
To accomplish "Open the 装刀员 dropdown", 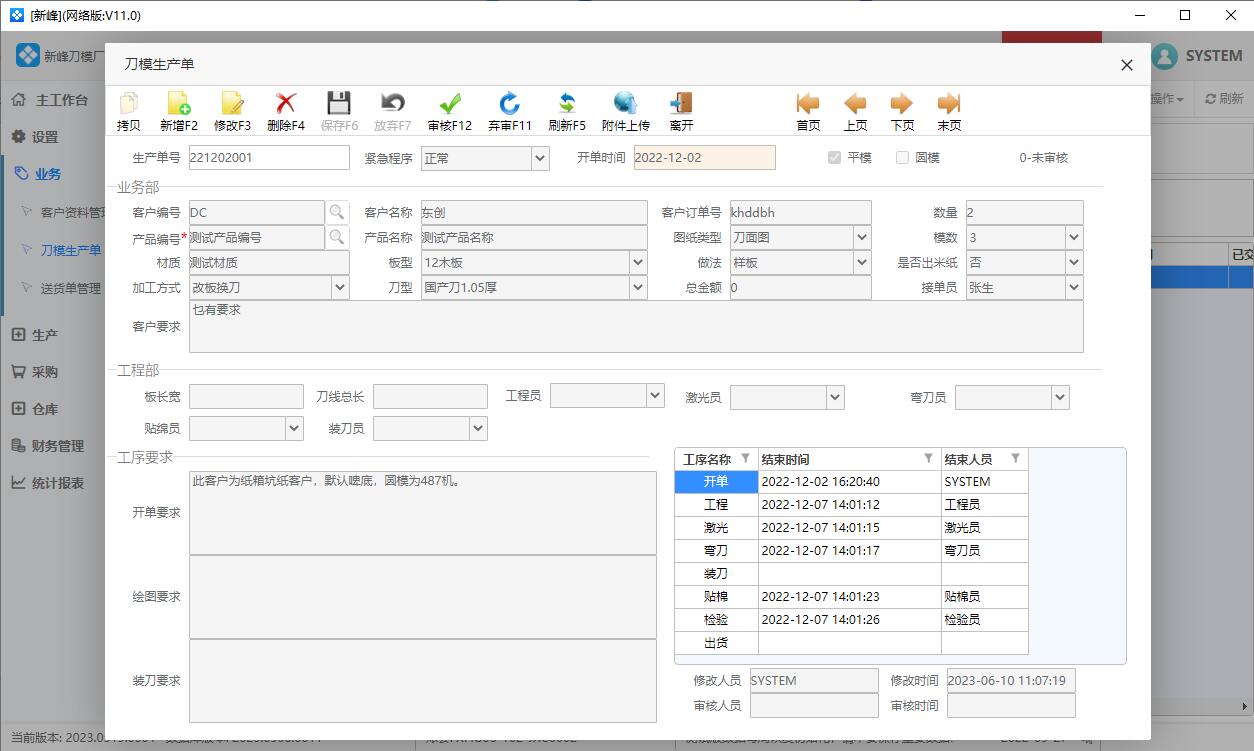I will point(478,428).
